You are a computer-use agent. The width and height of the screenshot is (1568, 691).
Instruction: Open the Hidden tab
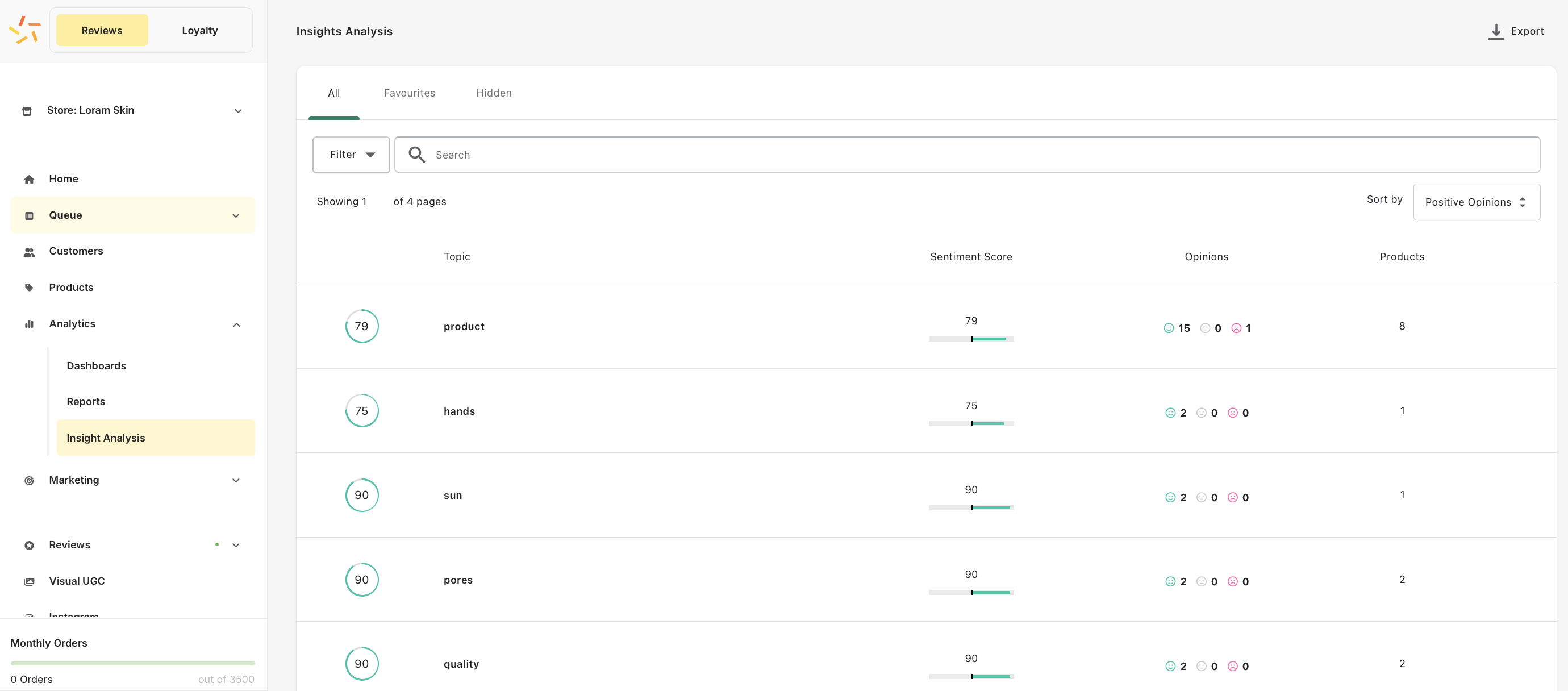[x=494, y=93]
